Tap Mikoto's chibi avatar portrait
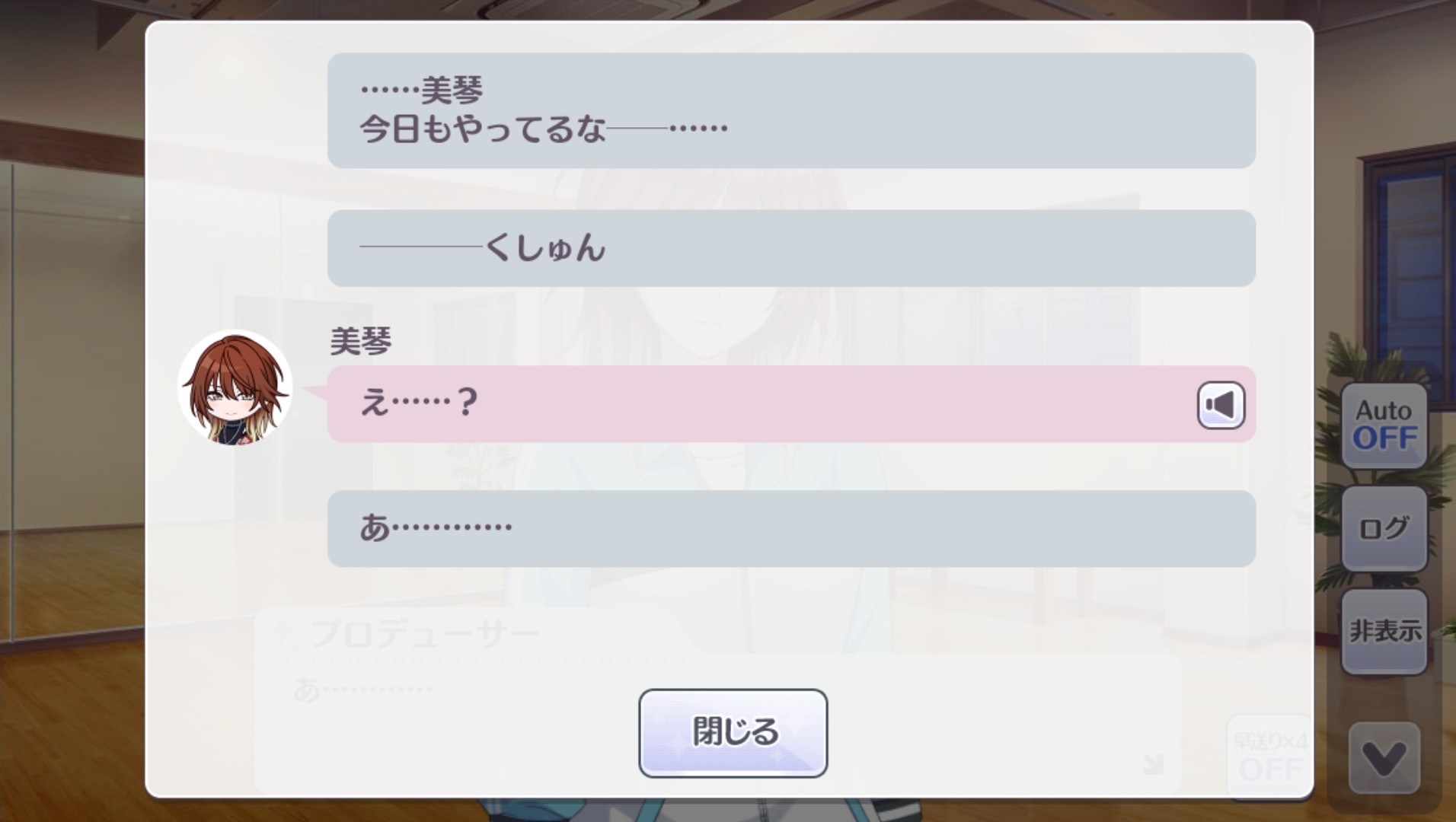The width and height of the screenshot is (1456, 822). tap(235, 387)
